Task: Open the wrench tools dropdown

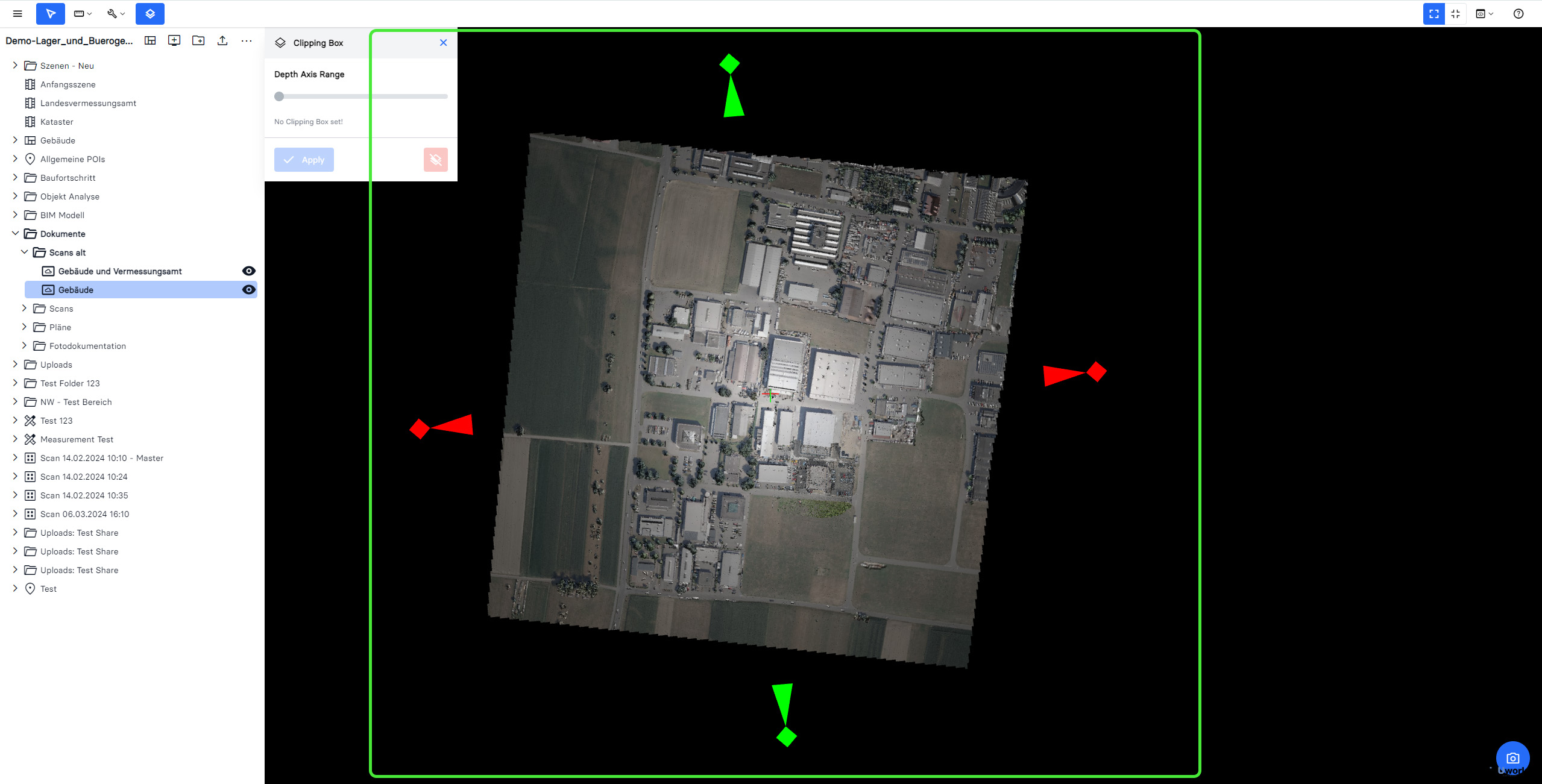Action: click(116, 13)
